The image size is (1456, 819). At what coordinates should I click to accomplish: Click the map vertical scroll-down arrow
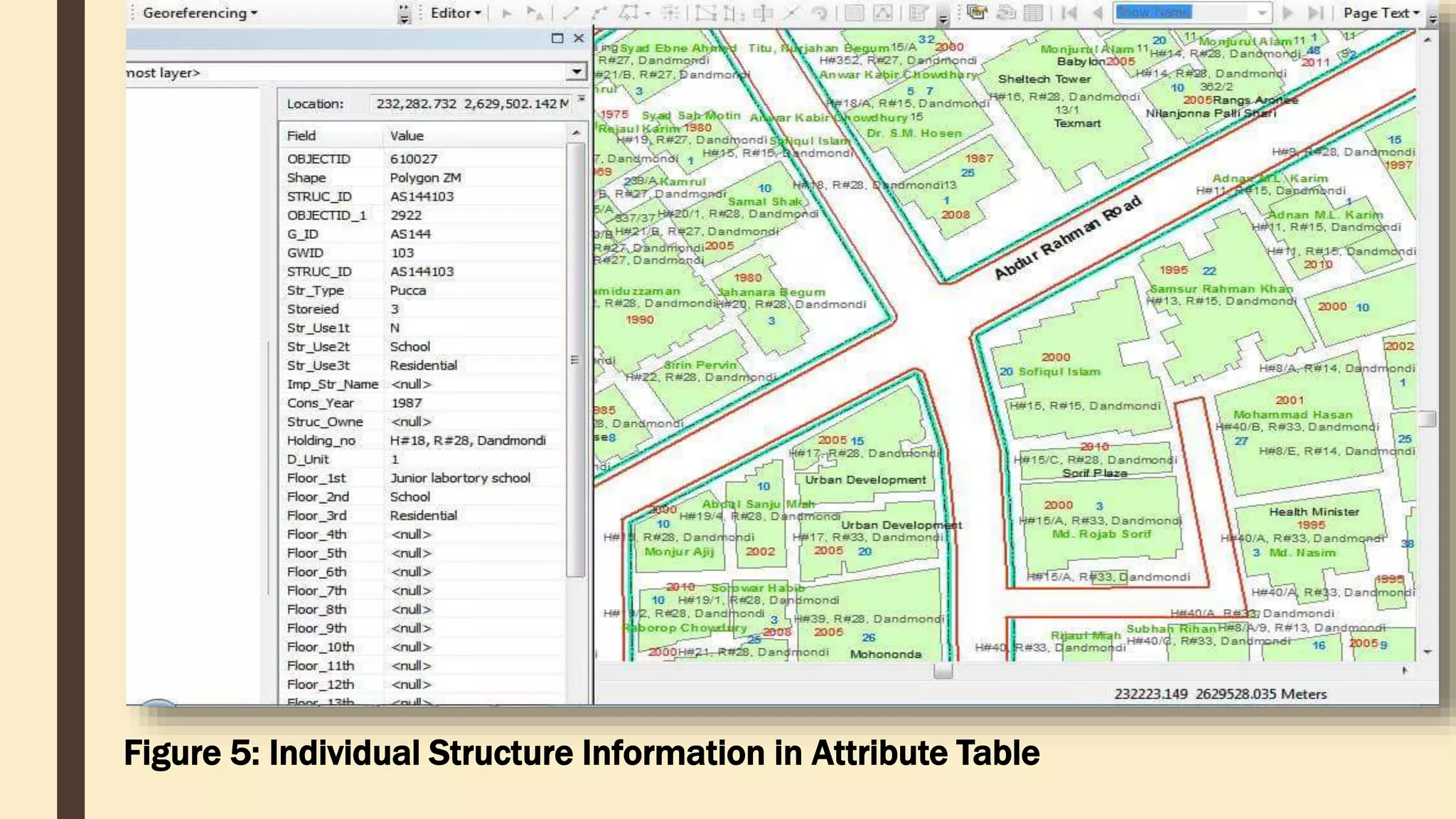tap(1427, 652)
